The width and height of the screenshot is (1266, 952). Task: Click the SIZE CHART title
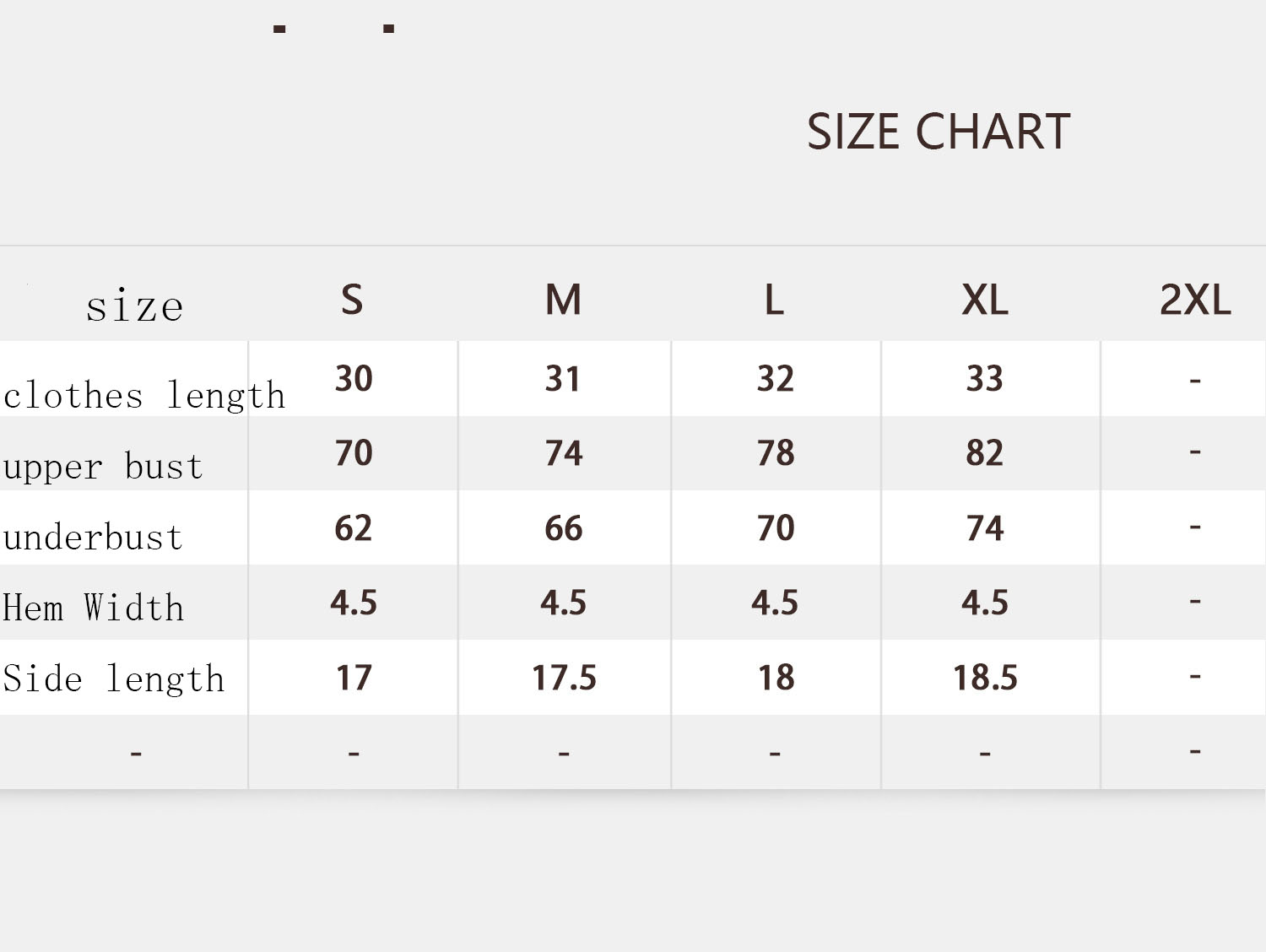[939, 132]
